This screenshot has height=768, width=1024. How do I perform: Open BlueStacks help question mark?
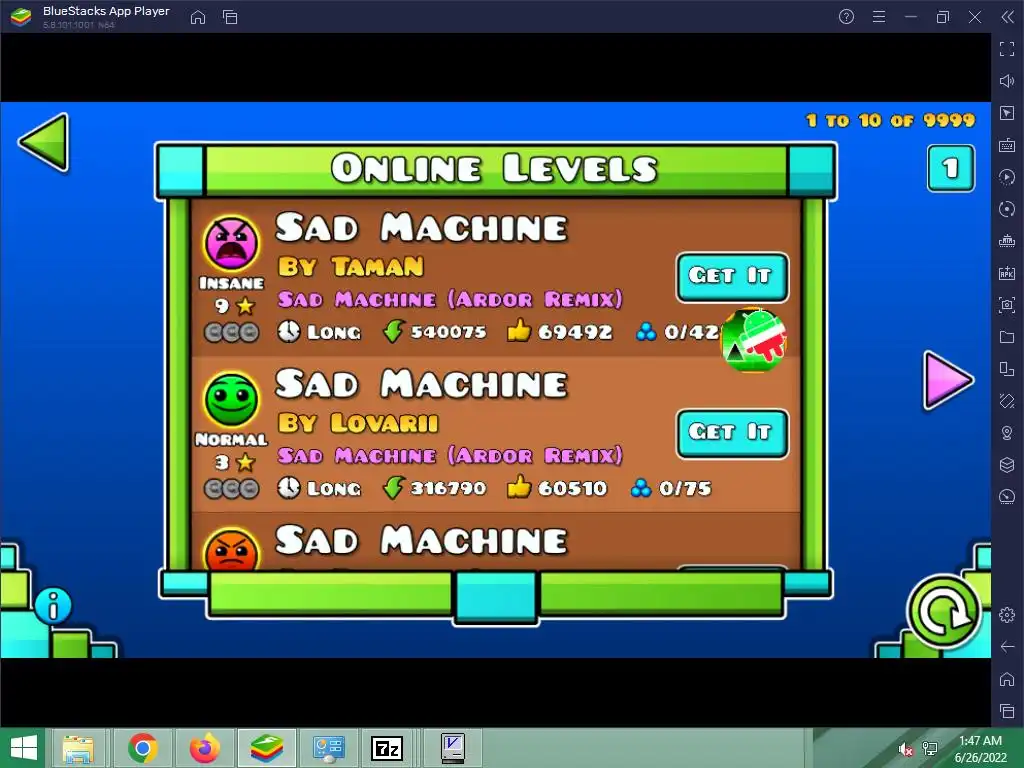(846, 17)
